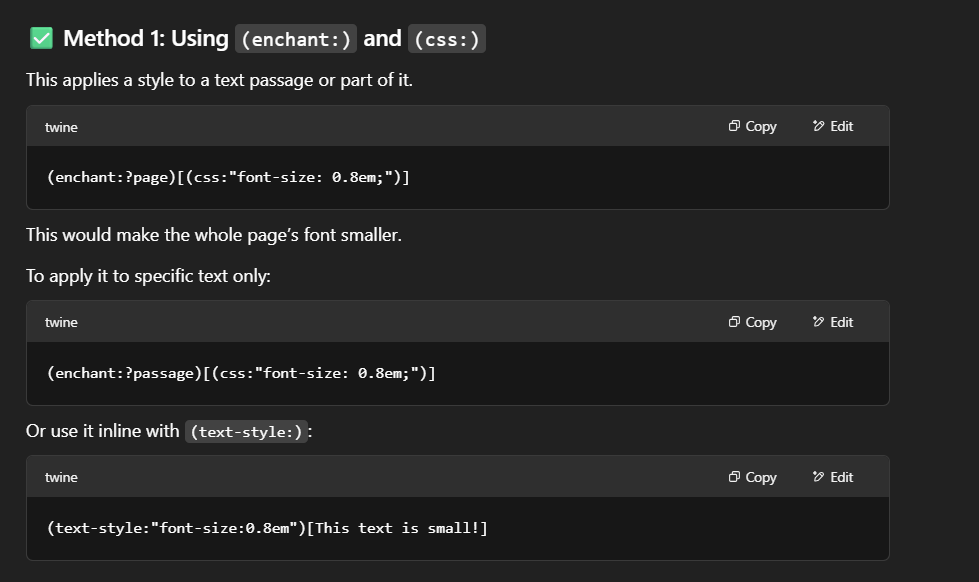The width and height of the screenshot is (979, 582).
Task: Click the twine label of the first code block
Action: [61, 127]
